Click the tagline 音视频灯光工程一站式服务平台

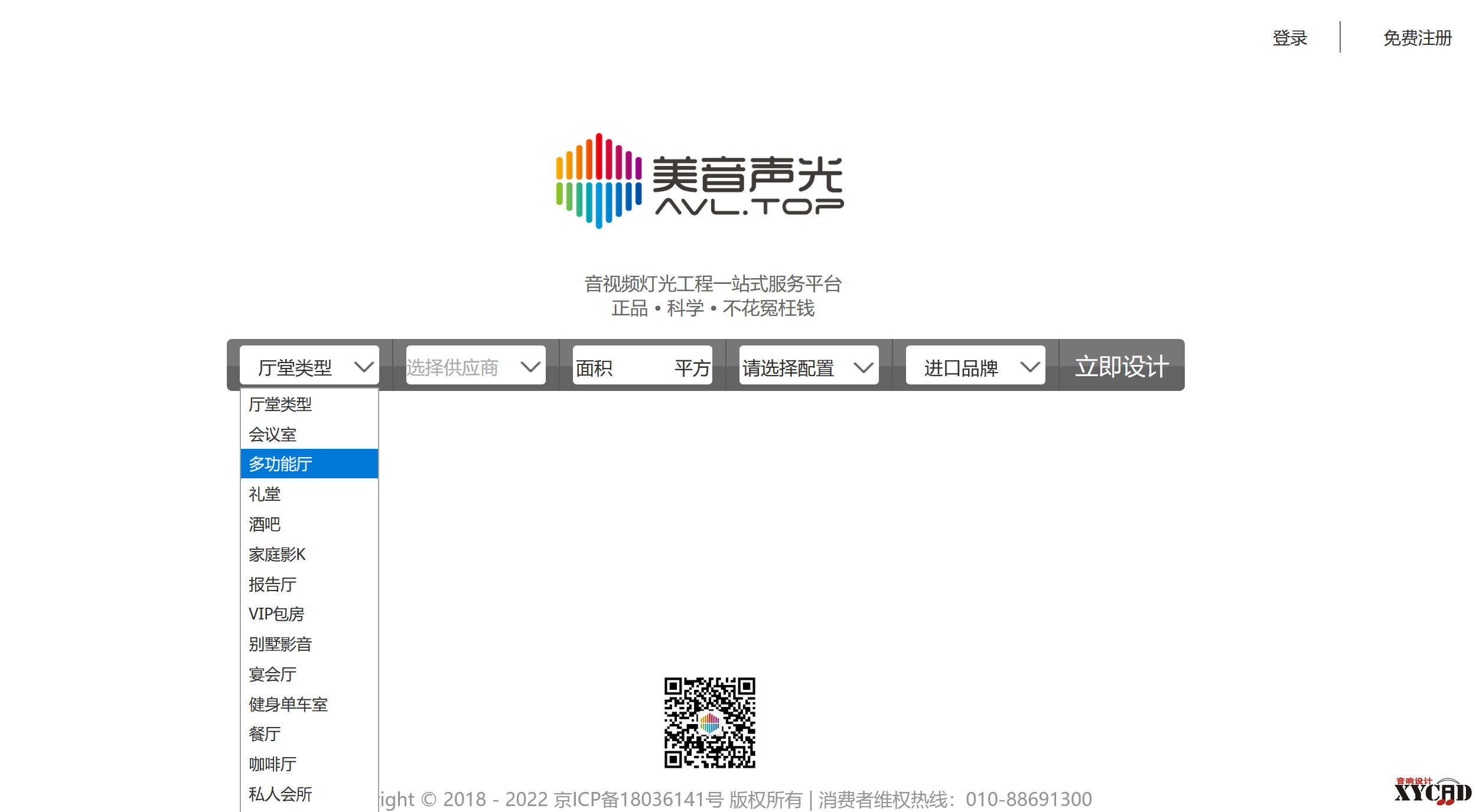(713, 283)
